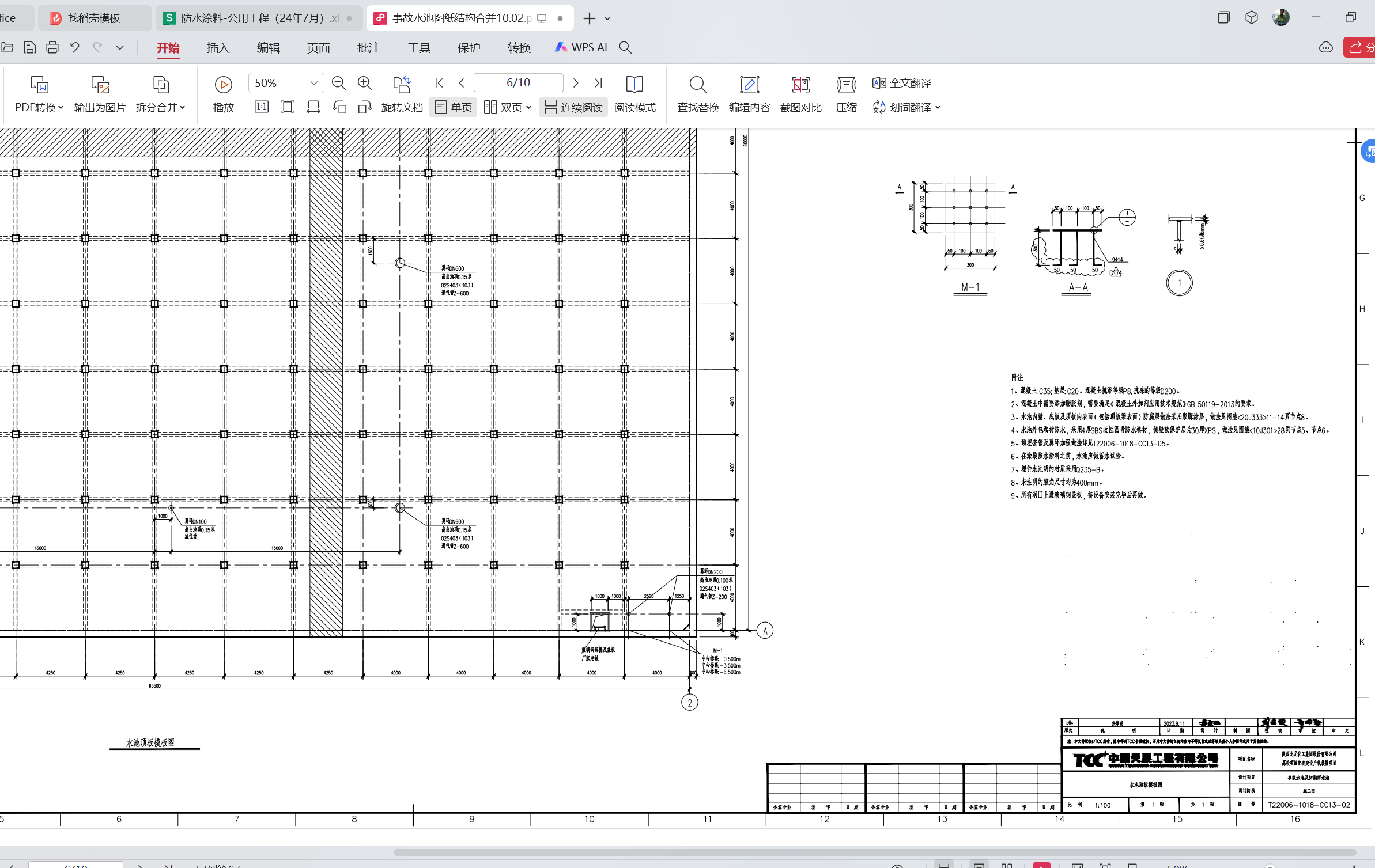This screenshot has height=868, width=1375.
Task: Click the 旋转文档 rotate document tool
Action: coord(402,94)
